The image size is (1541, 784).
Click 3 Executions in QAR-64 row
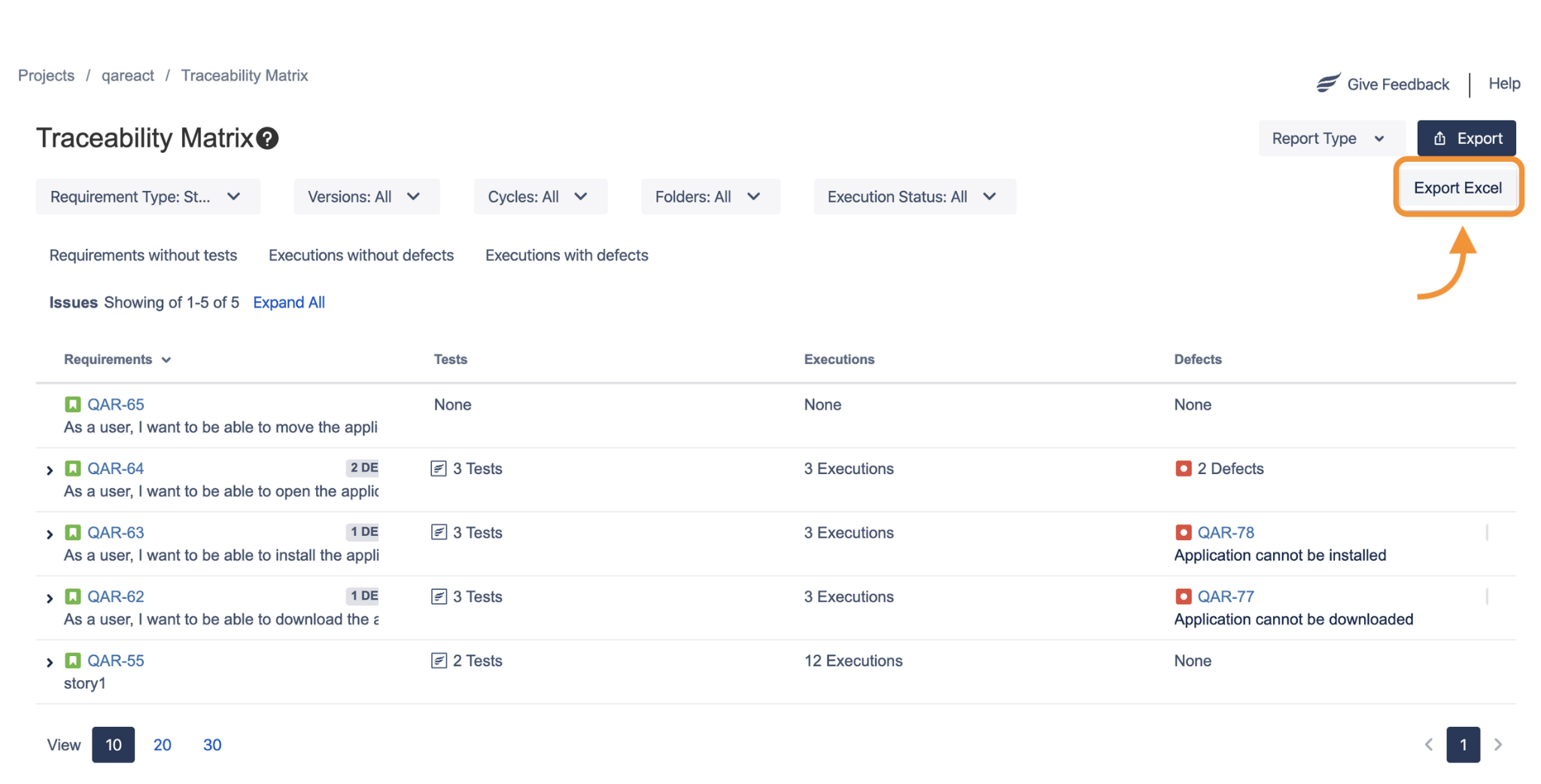tap(849, 469)
